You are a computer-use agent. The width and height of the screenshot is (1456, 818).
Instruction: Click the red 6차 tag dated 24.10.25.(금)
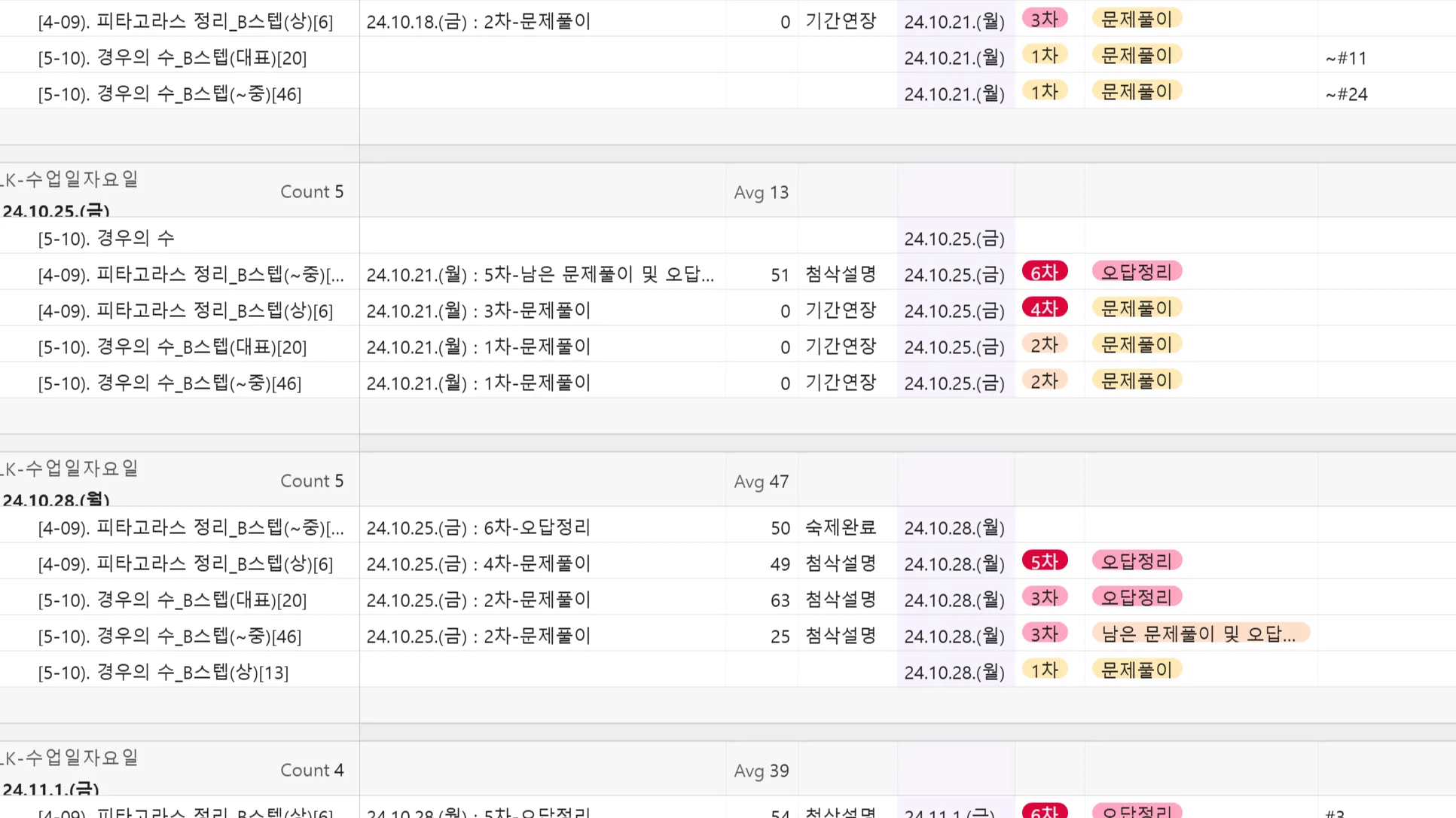point(1044,272)
